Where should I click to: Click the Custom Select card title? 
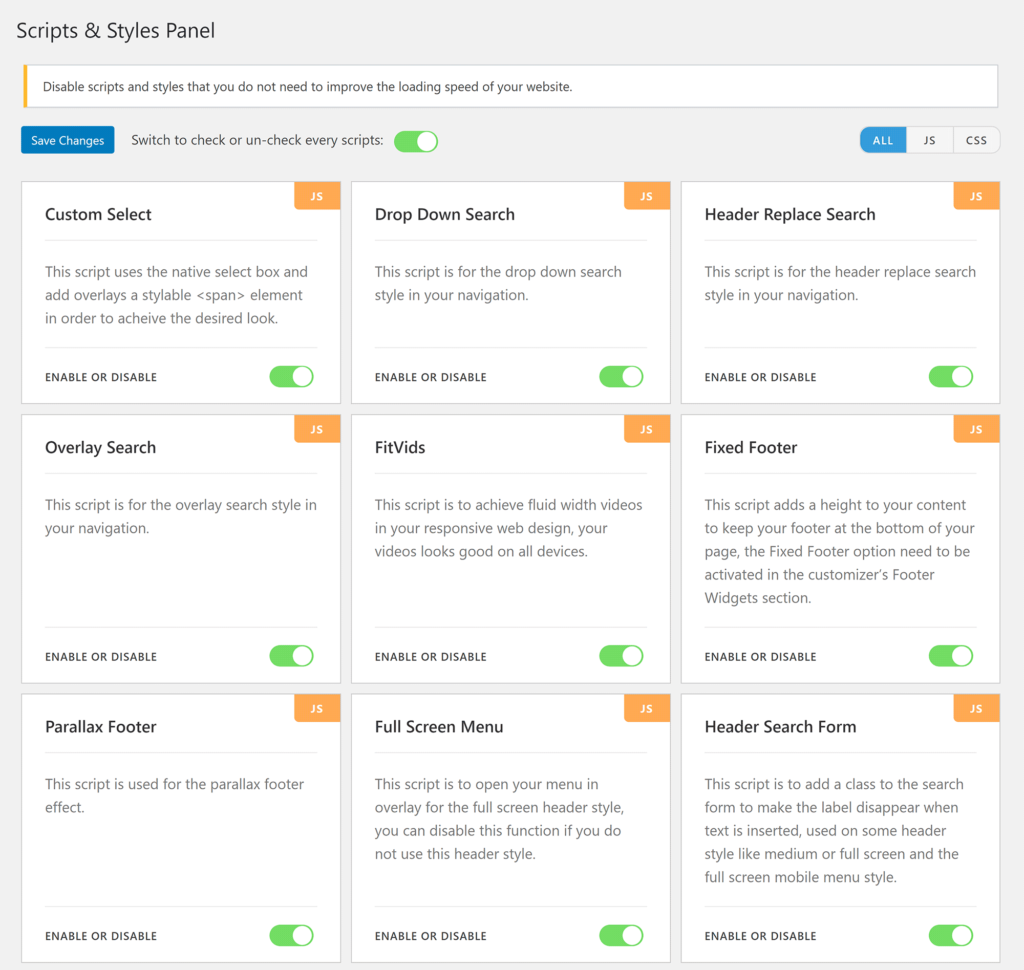coord(98,214)
